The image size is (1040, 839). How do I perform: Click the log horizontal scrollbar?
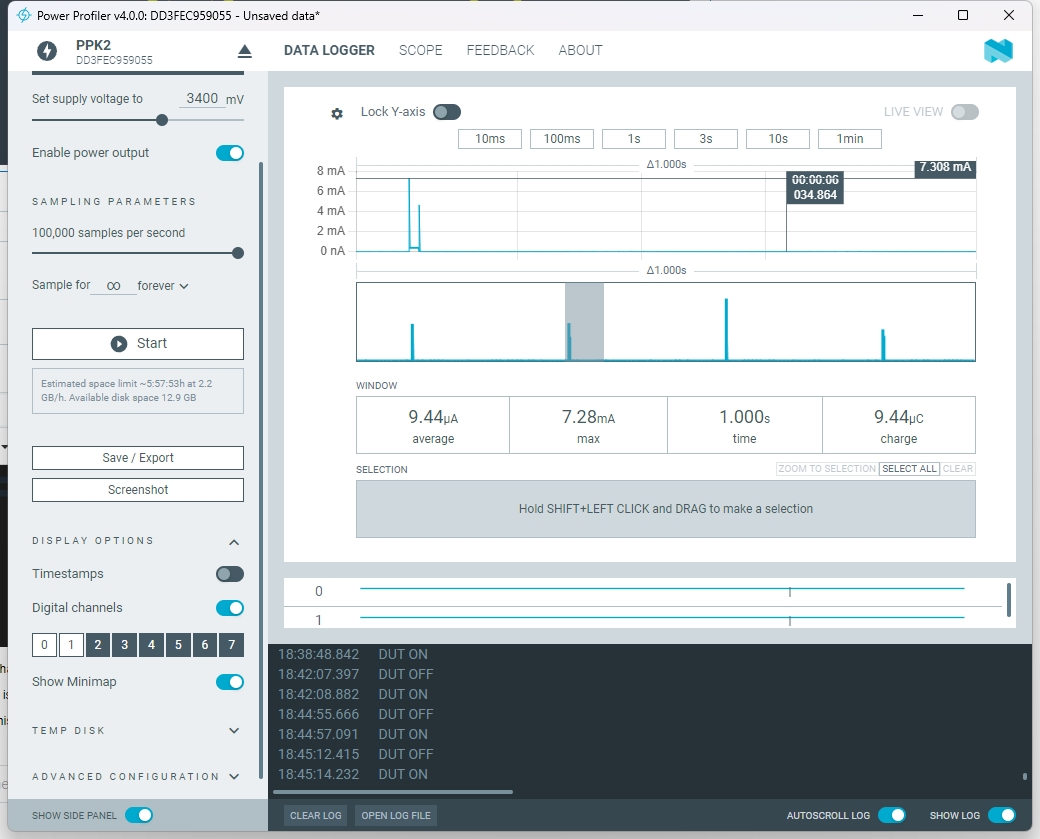click(393, 791)
